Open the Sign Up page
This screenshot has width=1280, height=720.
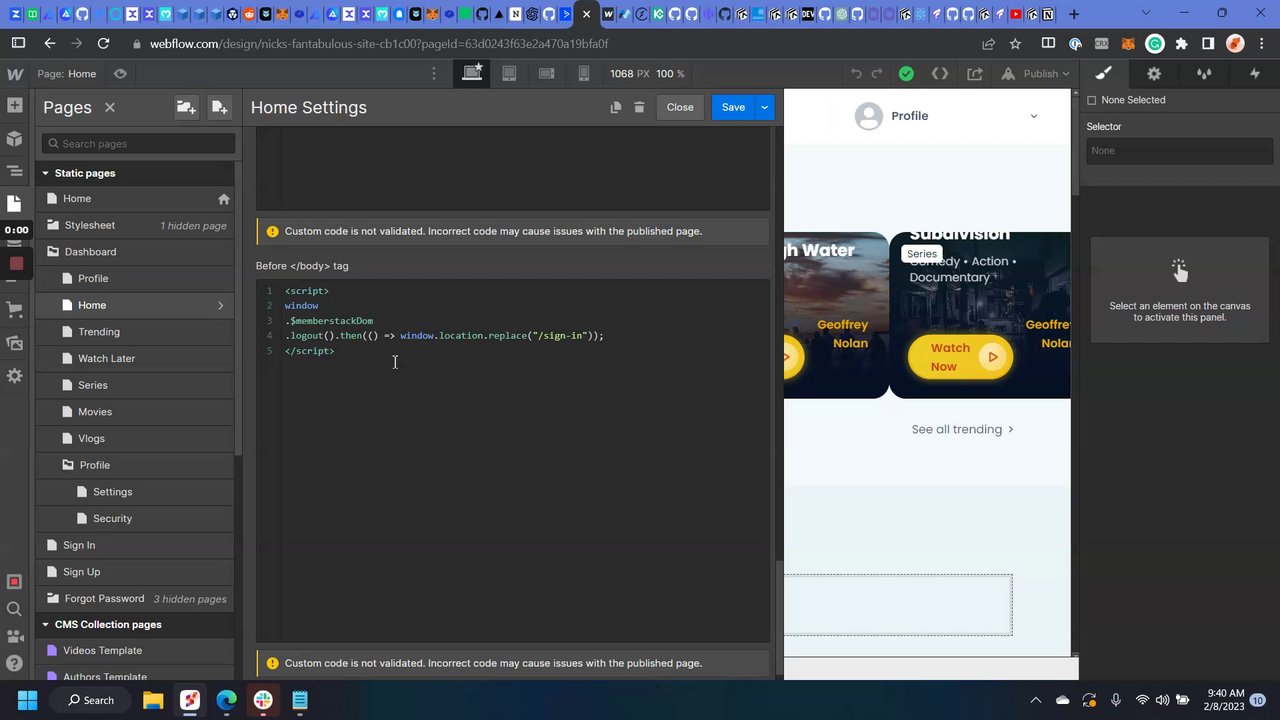136,572
